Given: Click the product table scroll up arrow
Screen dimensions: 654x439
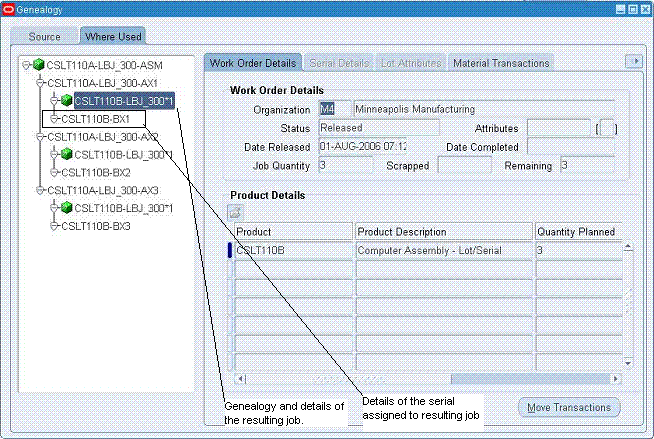Looking at the screenshot, I should [x=628, y=247].
